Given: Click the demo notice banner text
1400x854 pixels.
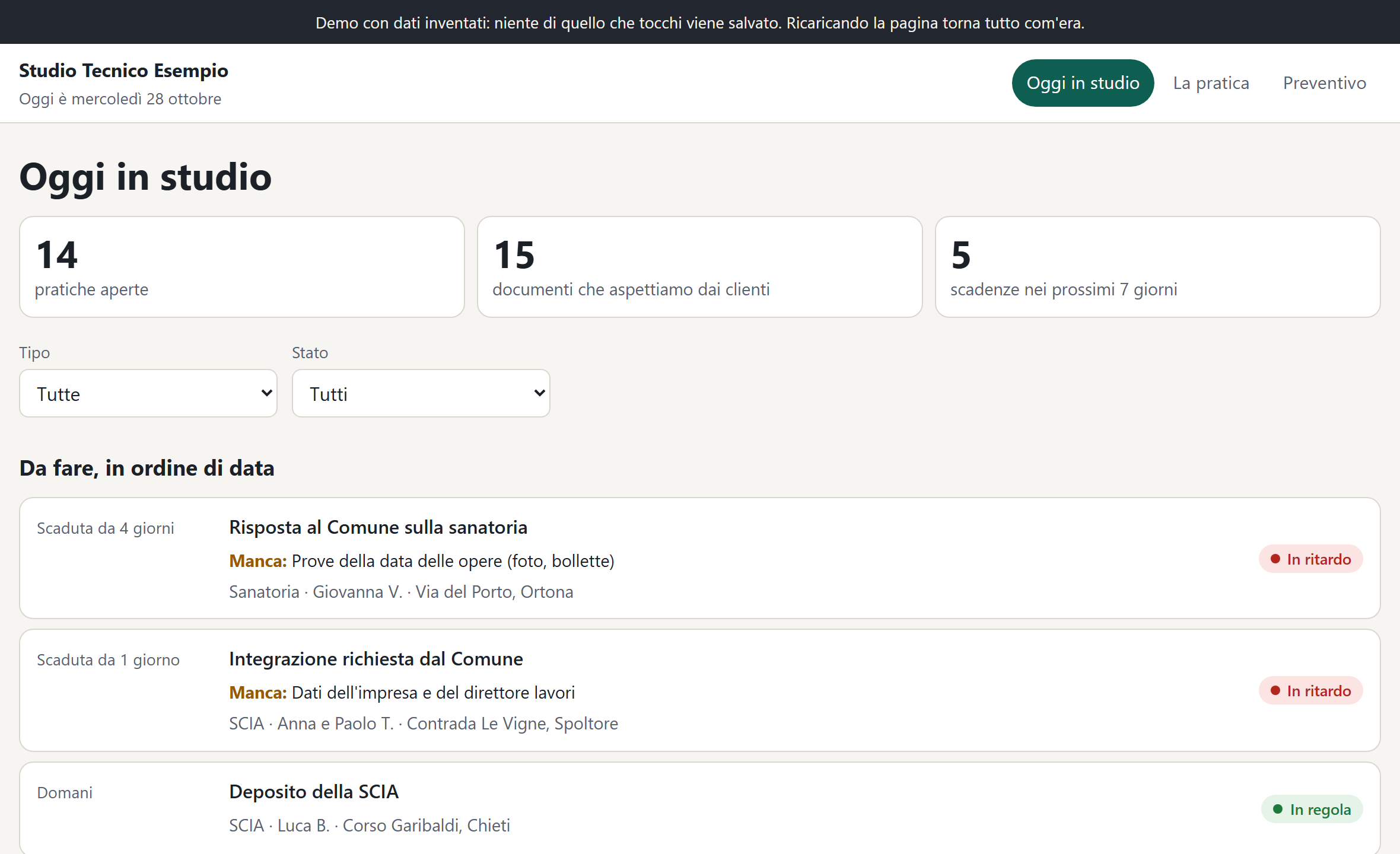Looking at the screenshot, I should tap(700, 23).
